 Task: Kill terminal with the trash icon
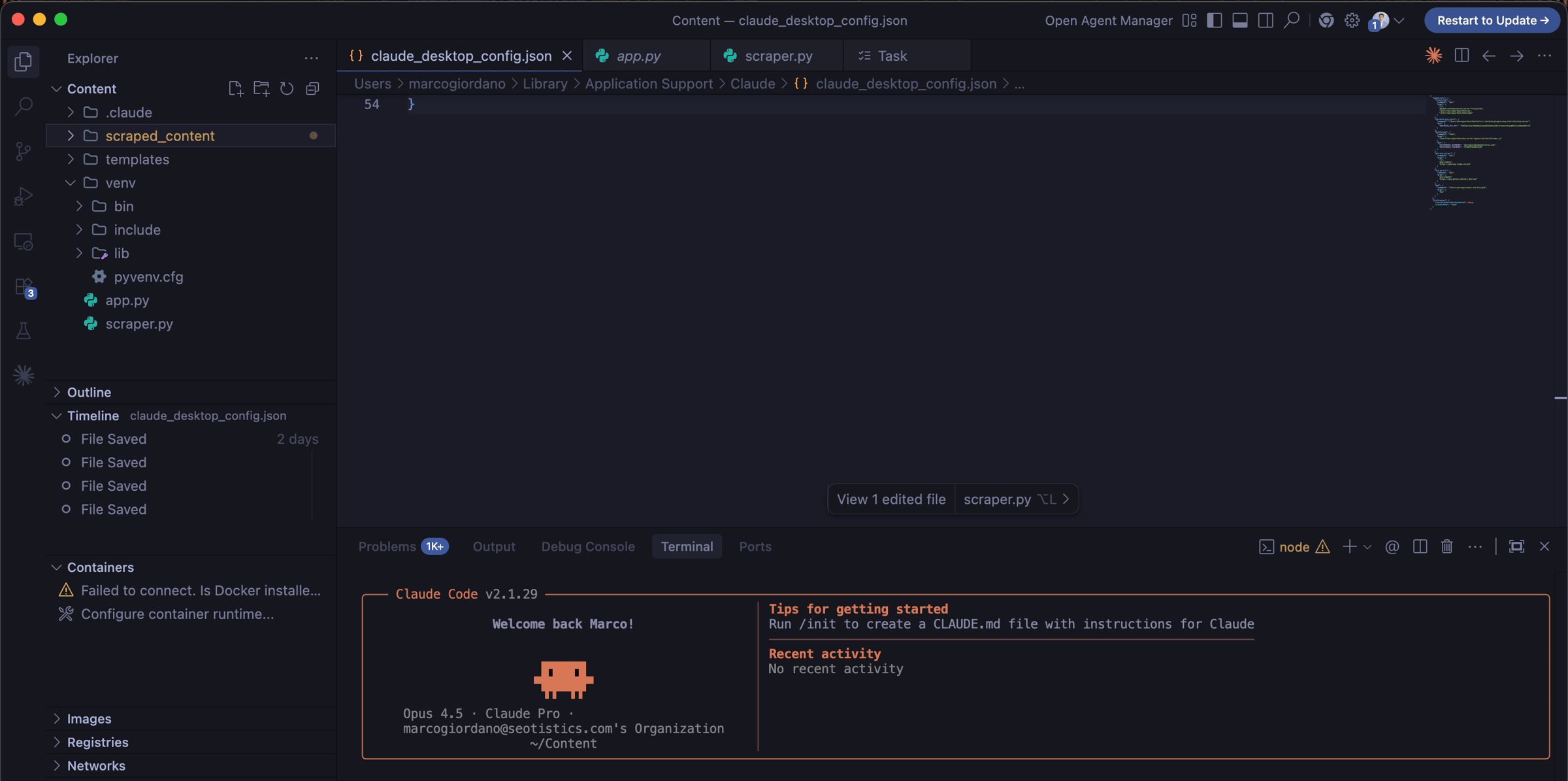pos(1446,546)
